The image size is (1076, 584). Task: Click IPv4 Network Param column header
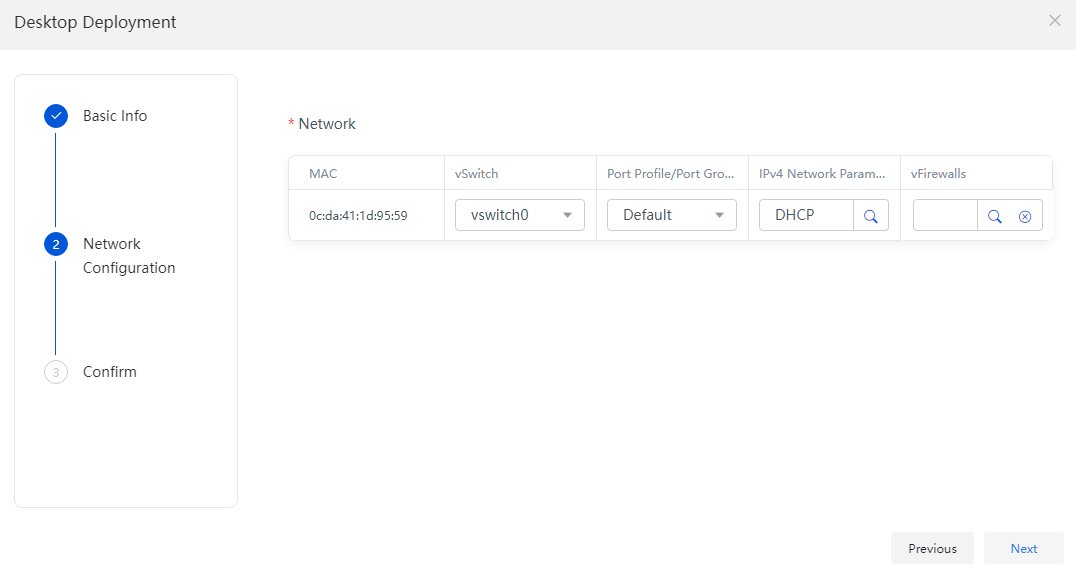coord(822,174)
